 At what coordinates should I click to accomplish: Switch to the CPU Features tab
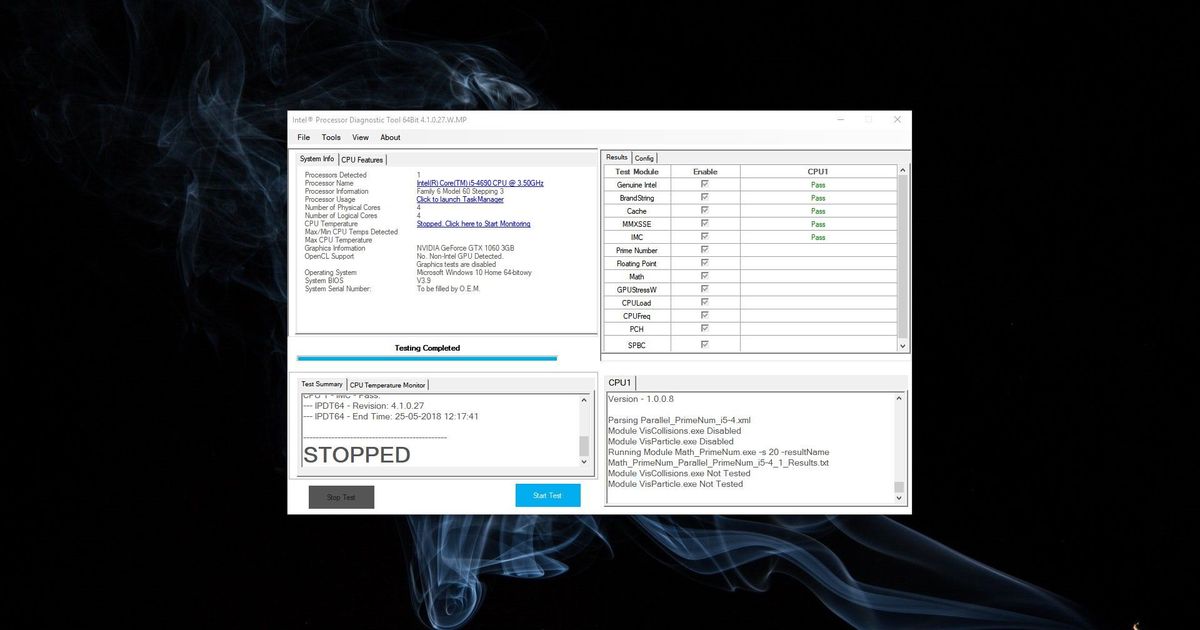tap(362, 160)
